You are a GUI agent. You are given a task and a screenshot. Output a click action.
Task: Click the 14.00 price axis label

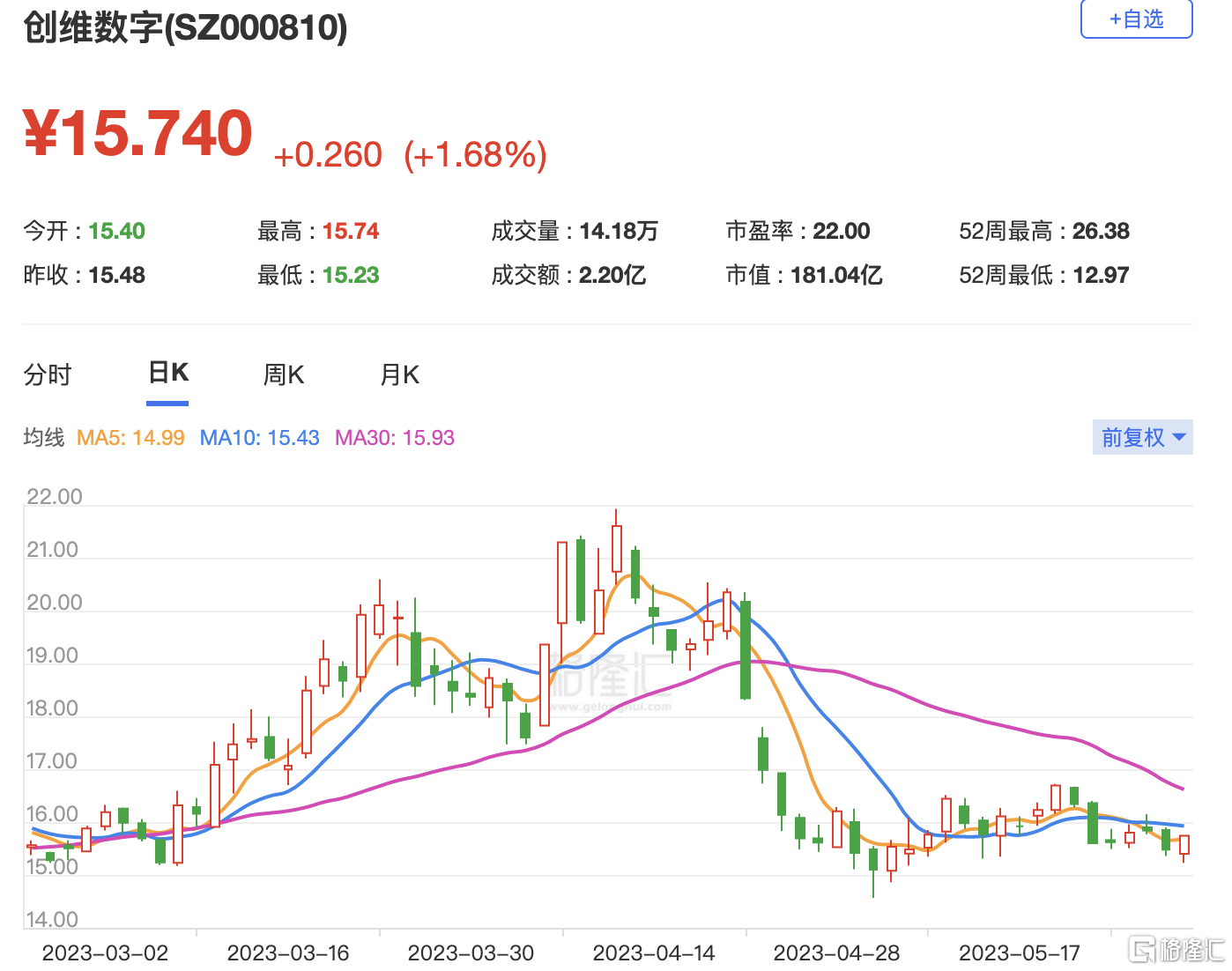(53, 920)
